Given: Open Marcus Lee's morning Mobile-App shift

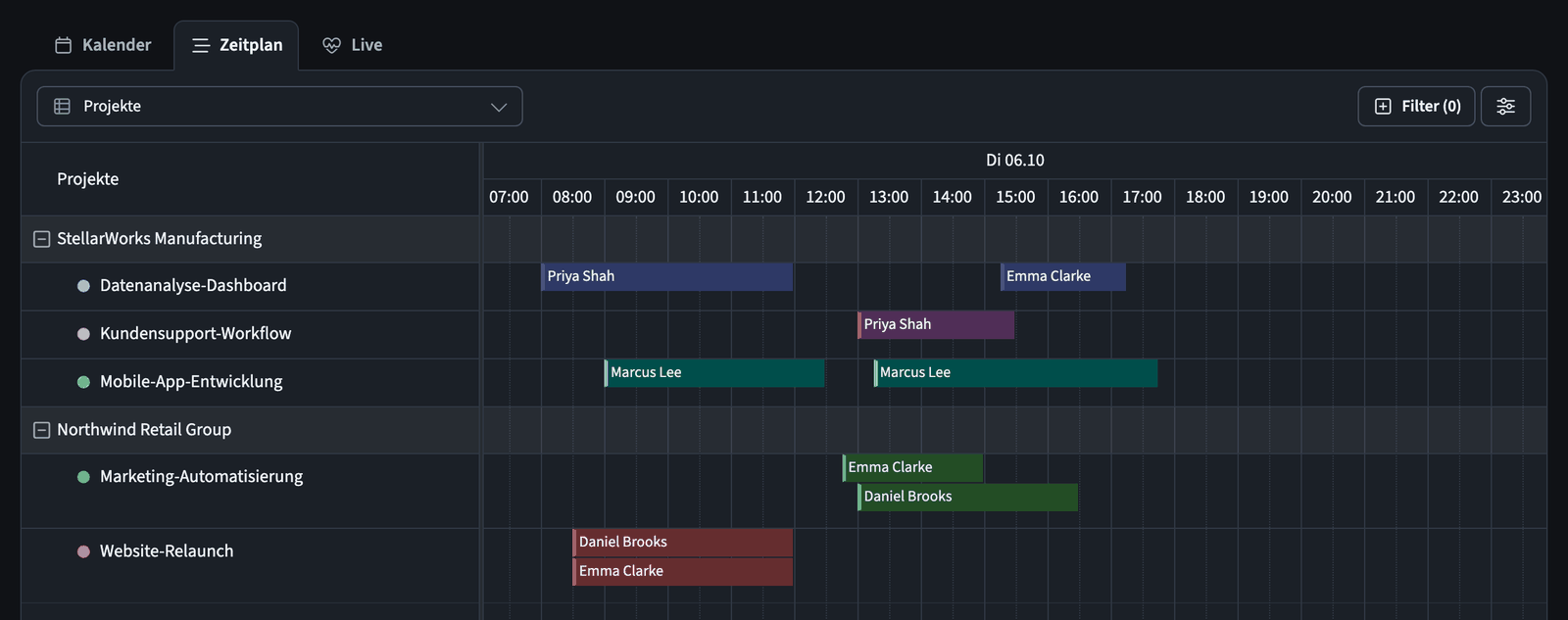Looking at the screenshot, I should [x=714, y=372].
